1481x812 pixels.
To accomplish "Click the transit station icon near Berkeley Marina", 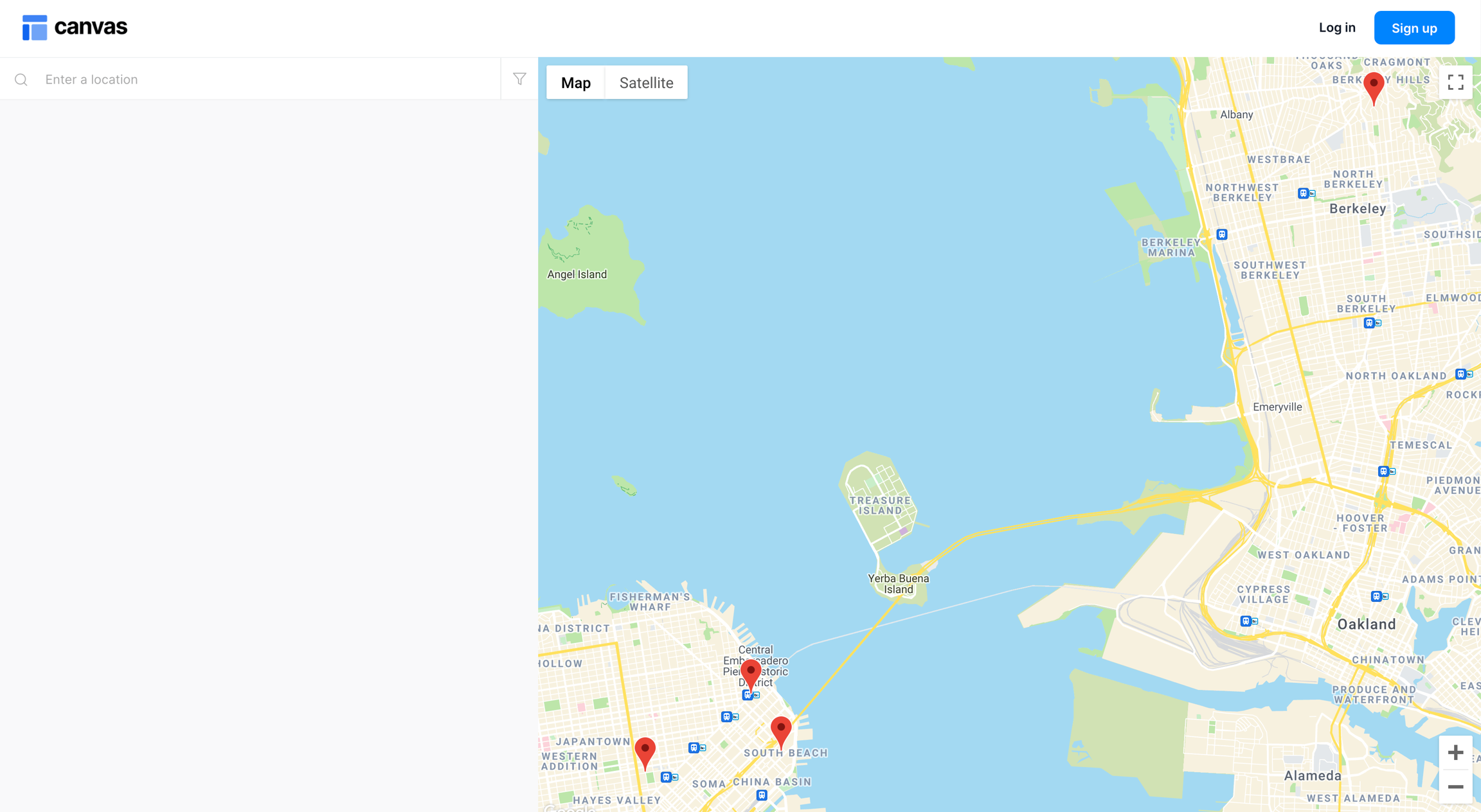I will (1222, 234).
